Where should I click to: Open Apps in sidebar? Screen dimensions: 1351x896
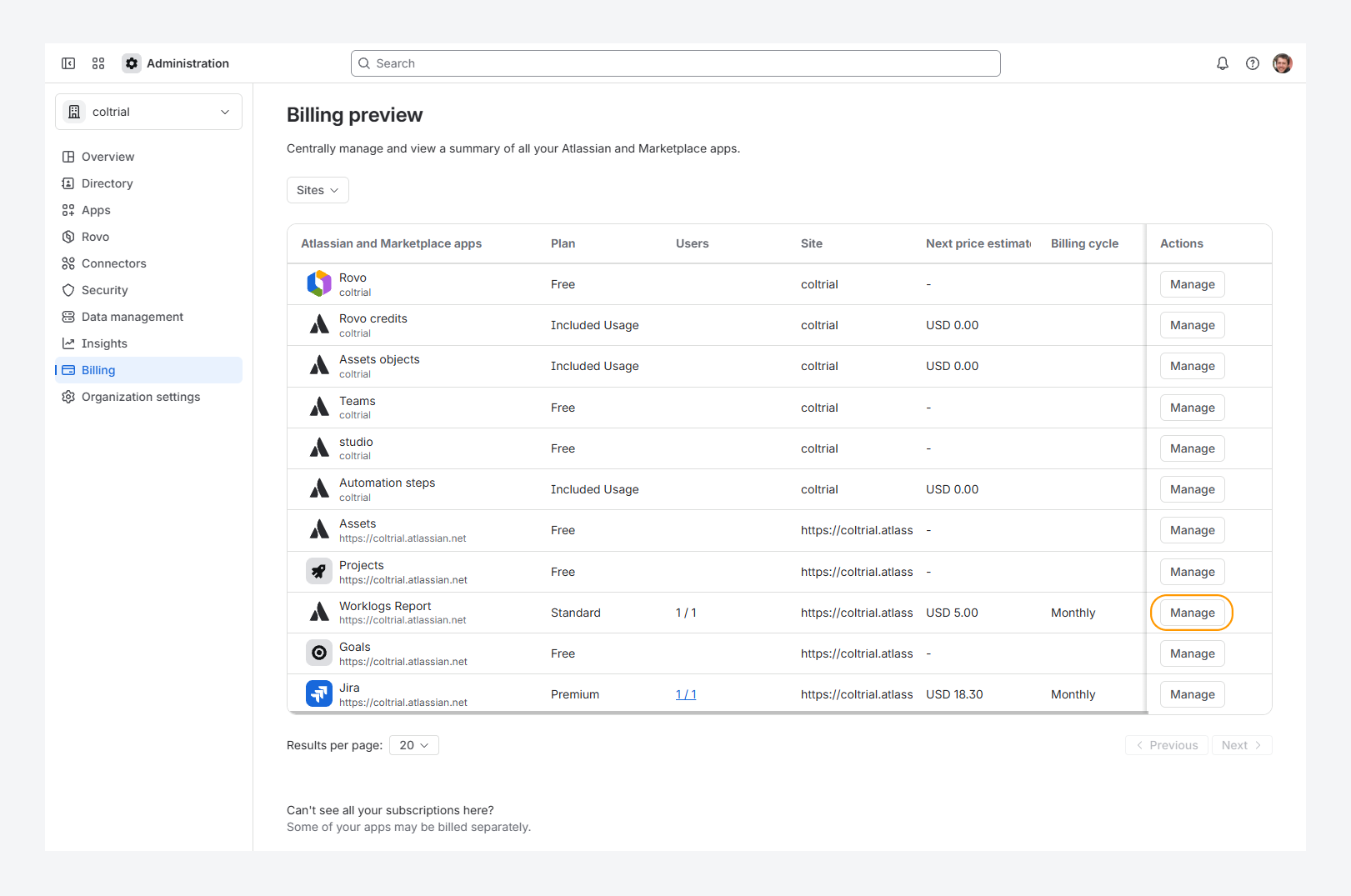point(148,210)
